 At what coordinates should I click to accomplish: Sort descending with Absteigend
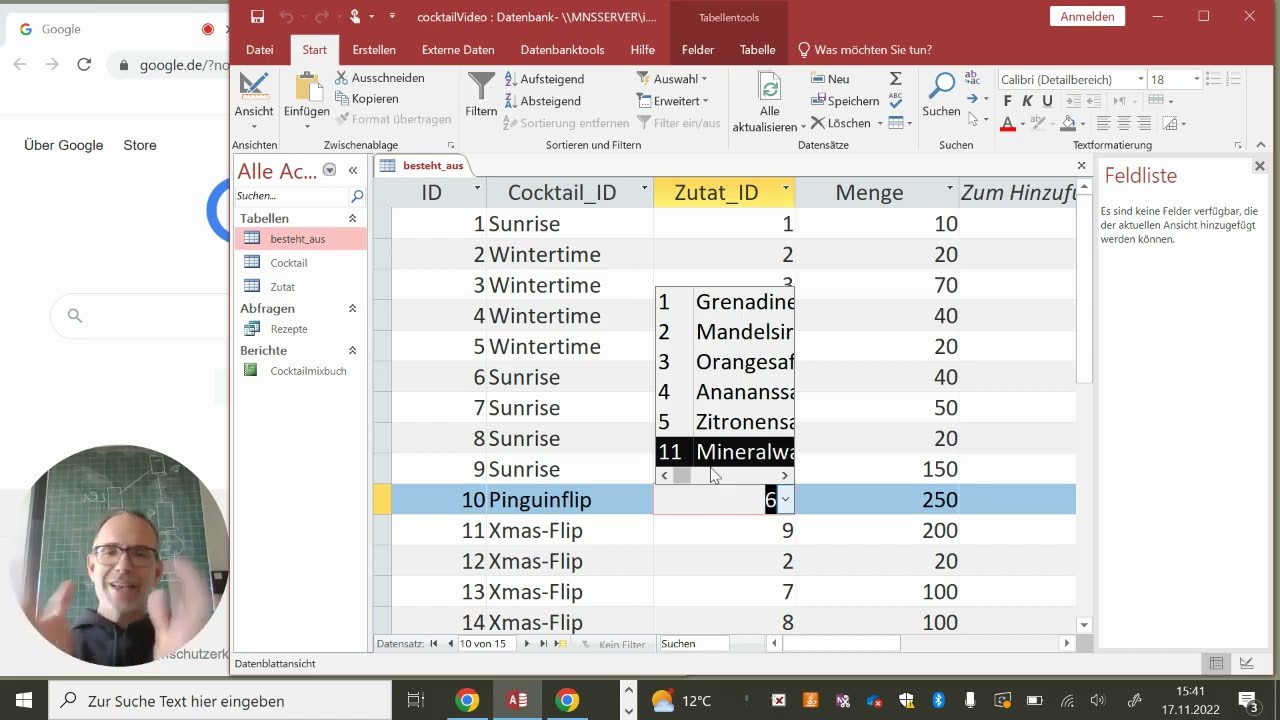(542, 101)
